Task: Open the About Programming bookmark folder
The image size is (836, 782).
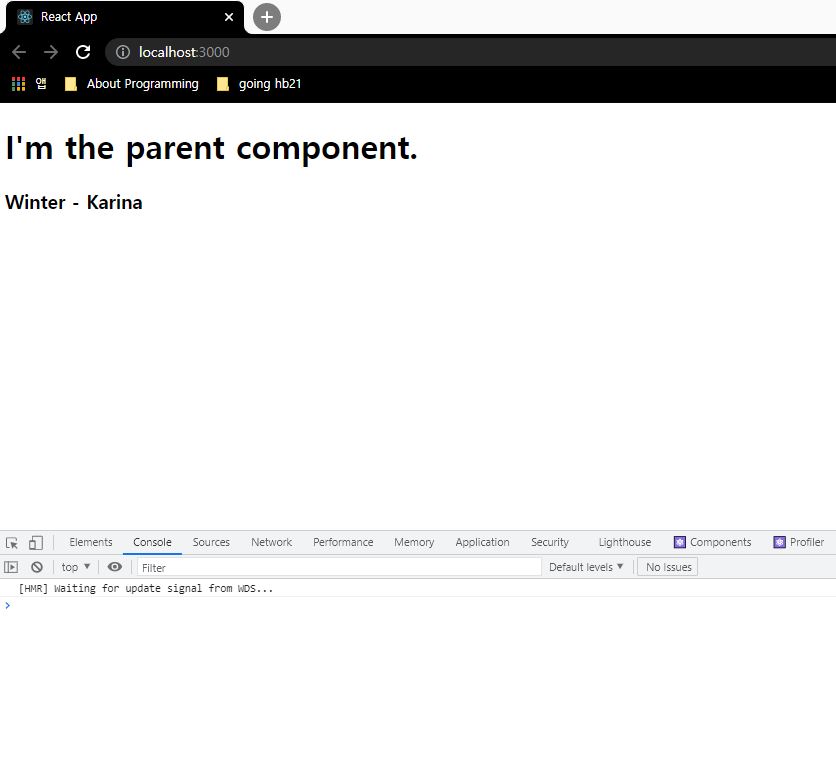Action: (132, 84)
